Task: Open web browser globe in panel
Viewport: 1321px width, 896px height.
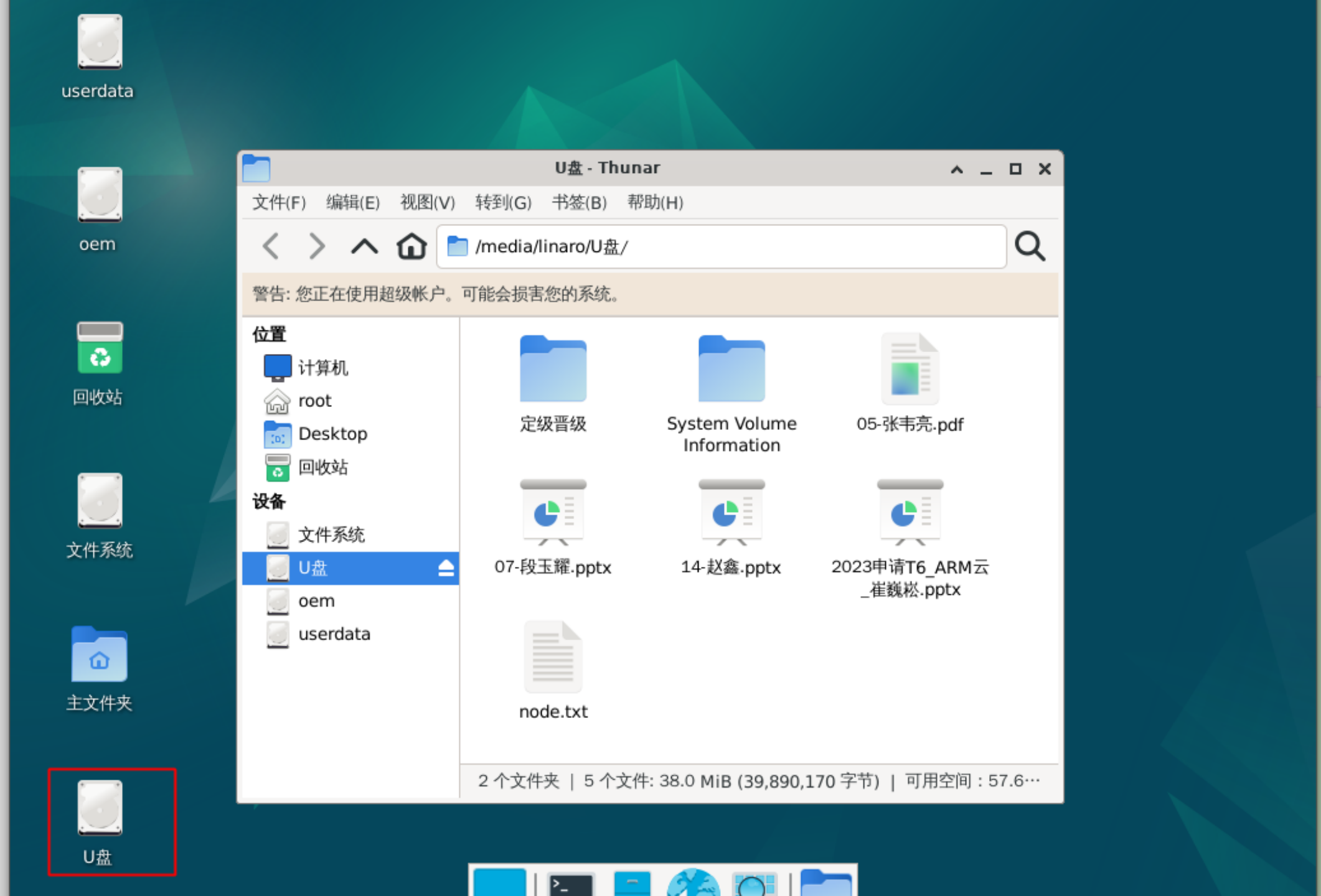Action: click(693, 884)
